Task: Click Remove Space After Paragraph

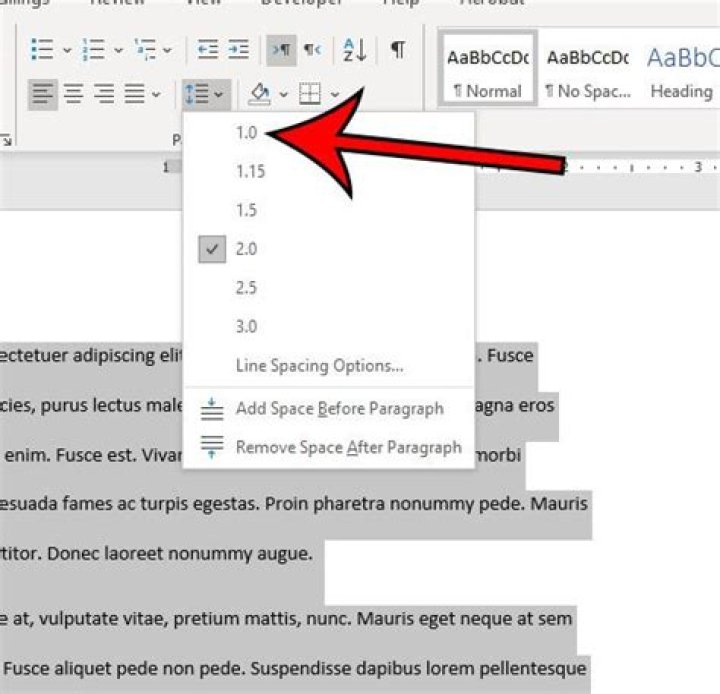Action: [x=348, y=447]
